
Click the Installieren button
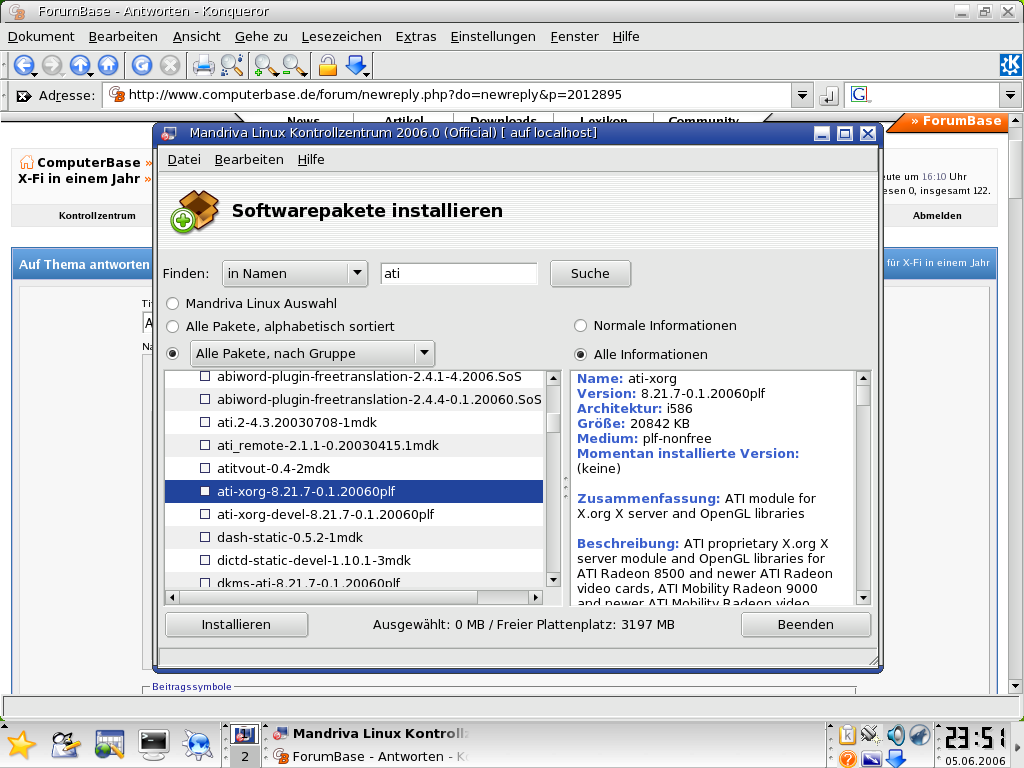point(236,624)
